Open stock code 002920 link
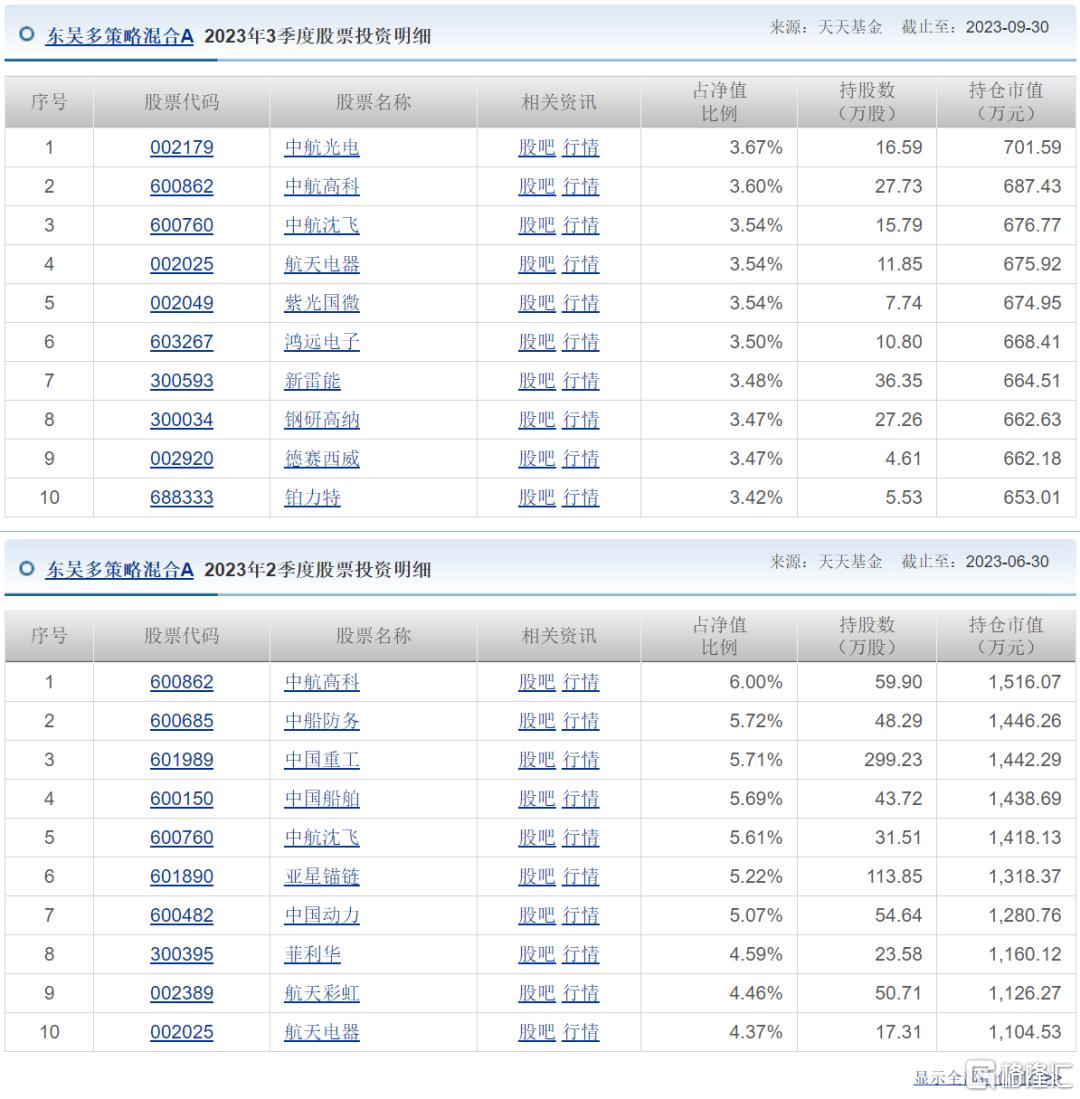 pos(182,459)
